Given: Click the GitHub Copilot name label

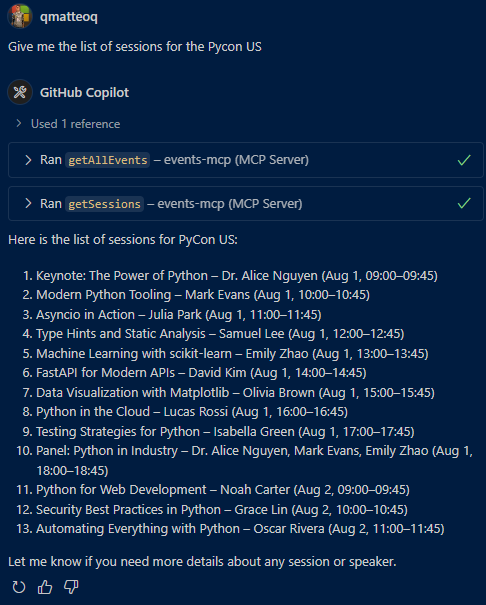Looking at the screenshot, I should tap(84, 93).
